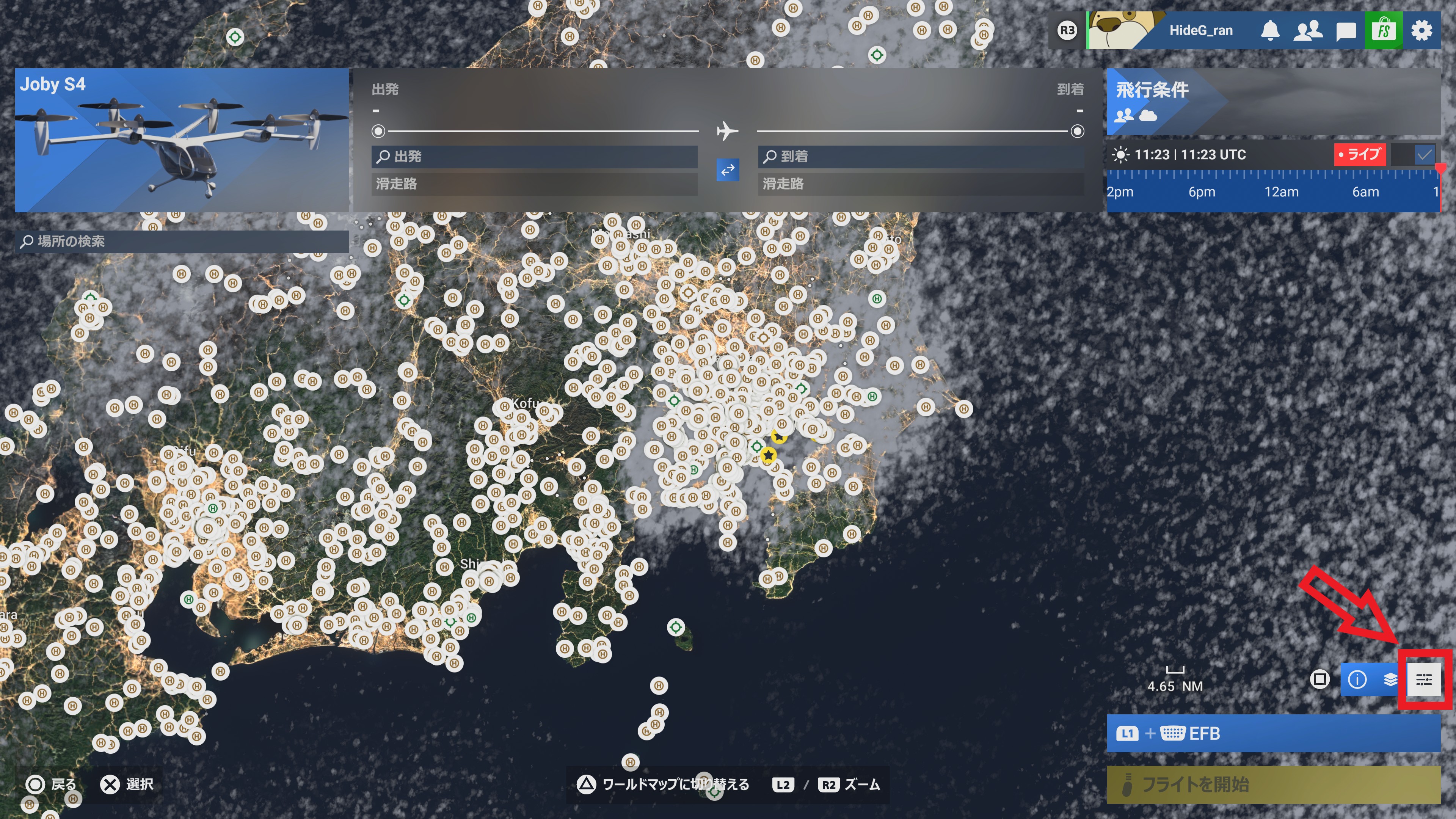The image size is (1456, 819).
Task: Open the EFB panel button
Action: [x=1273, y=733]
